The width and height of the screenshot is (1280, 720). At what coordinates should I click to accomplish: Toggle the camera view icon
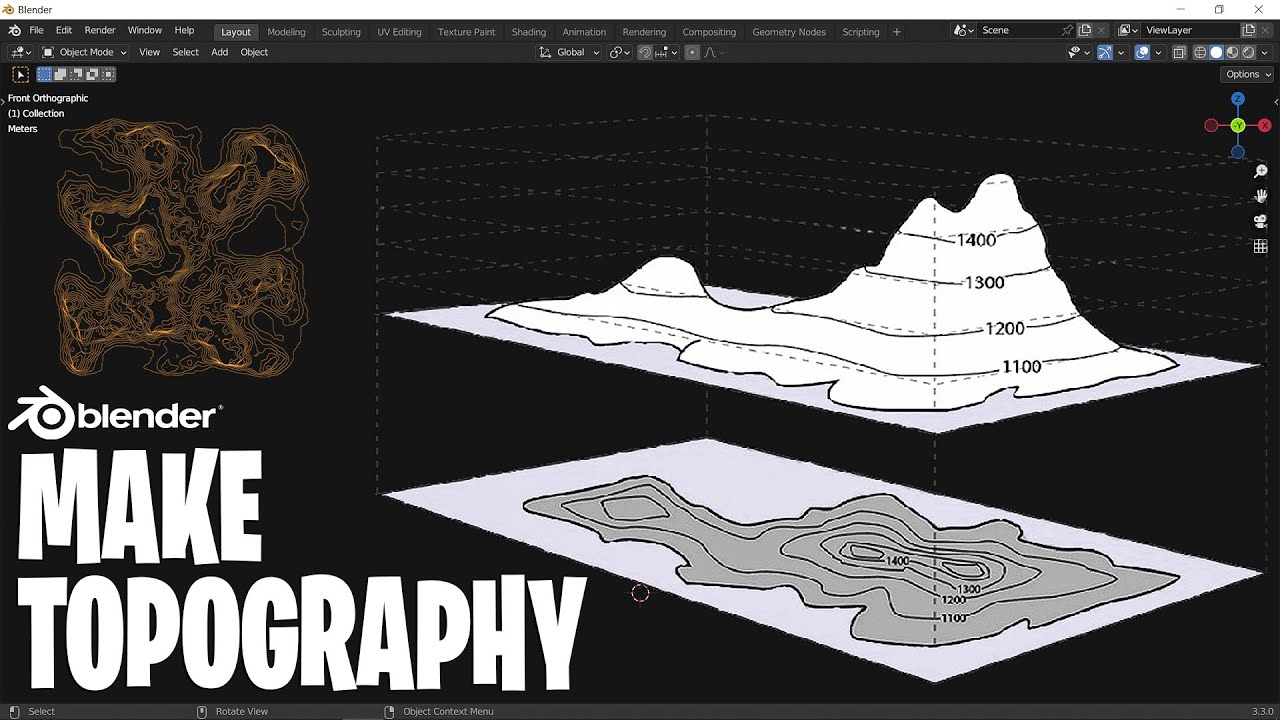pyautogui.click(x=1260, y=221)
